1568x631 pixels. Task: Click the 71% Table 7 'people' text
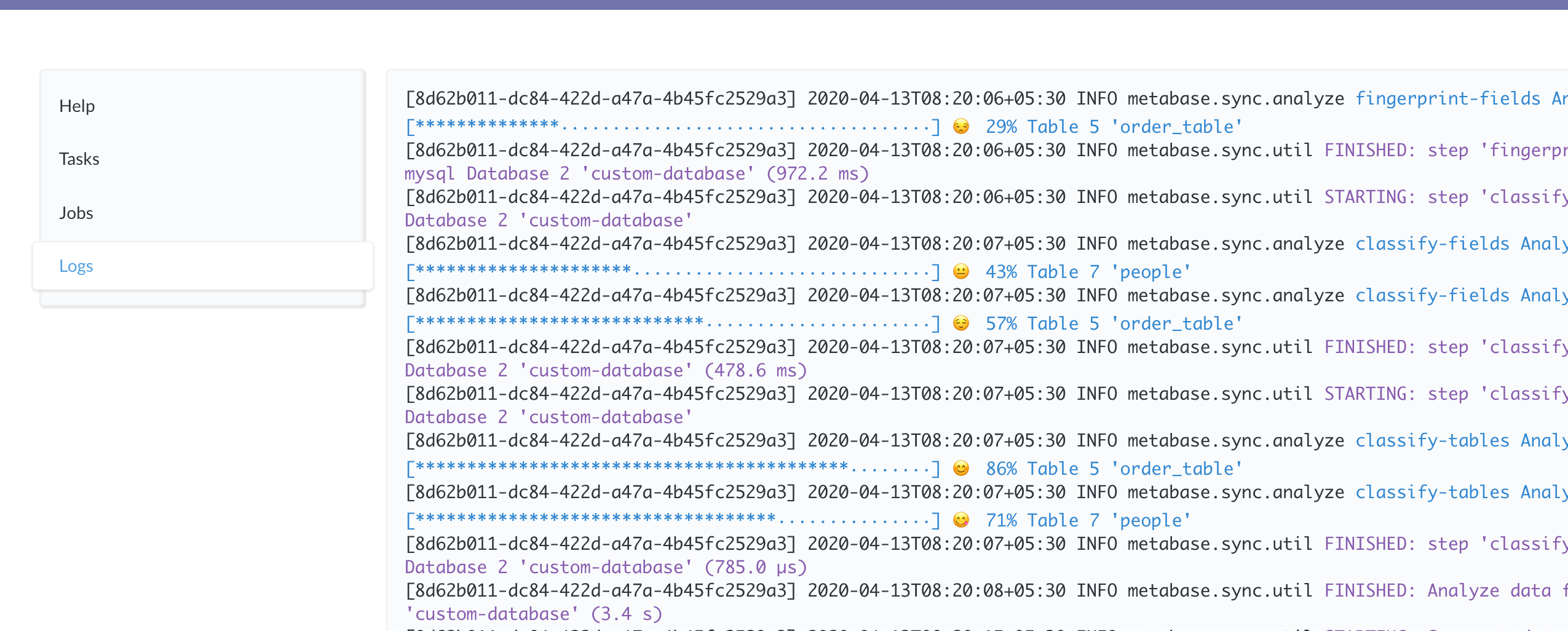coord(1088,520)
